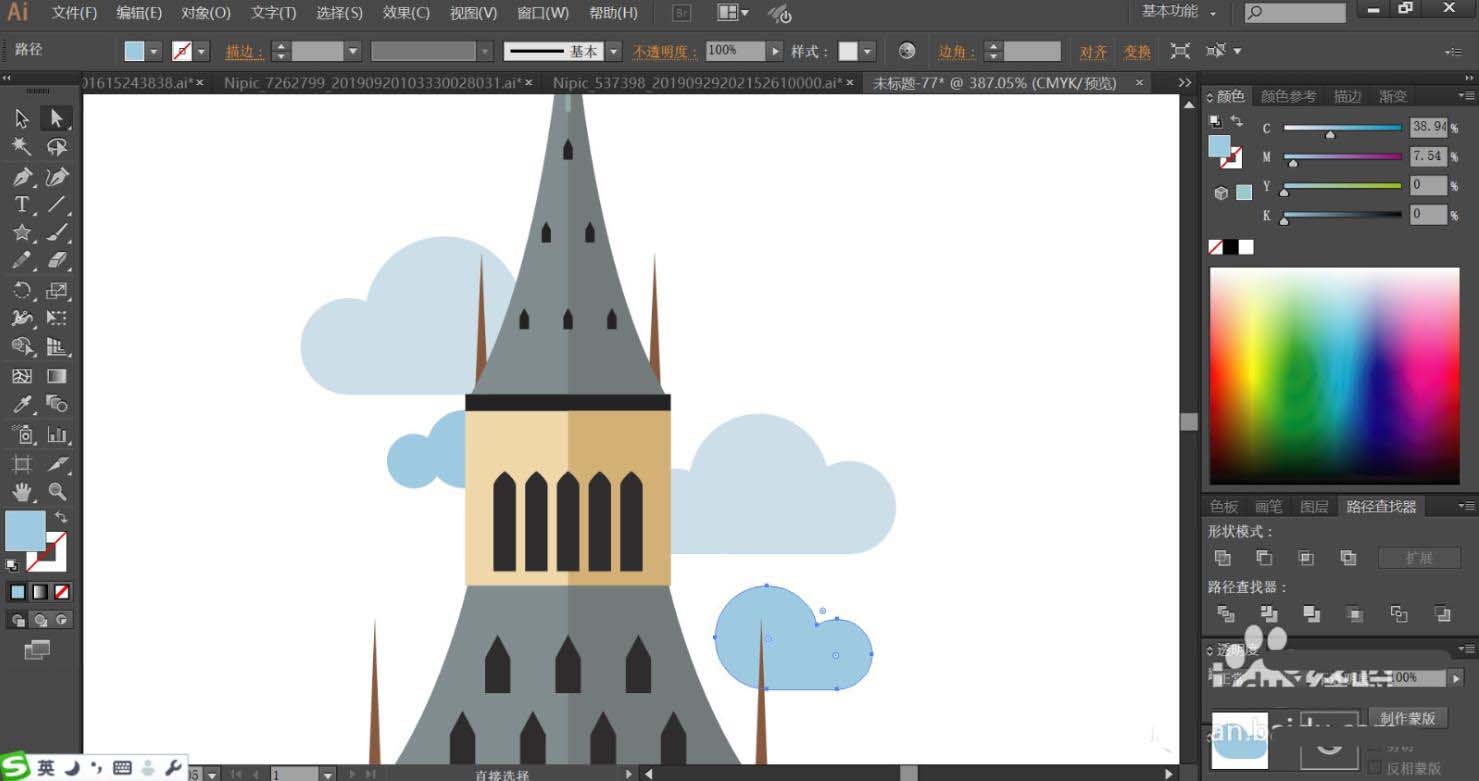
Task: Choose the Eyedropper tool
Action: point(21,405)
